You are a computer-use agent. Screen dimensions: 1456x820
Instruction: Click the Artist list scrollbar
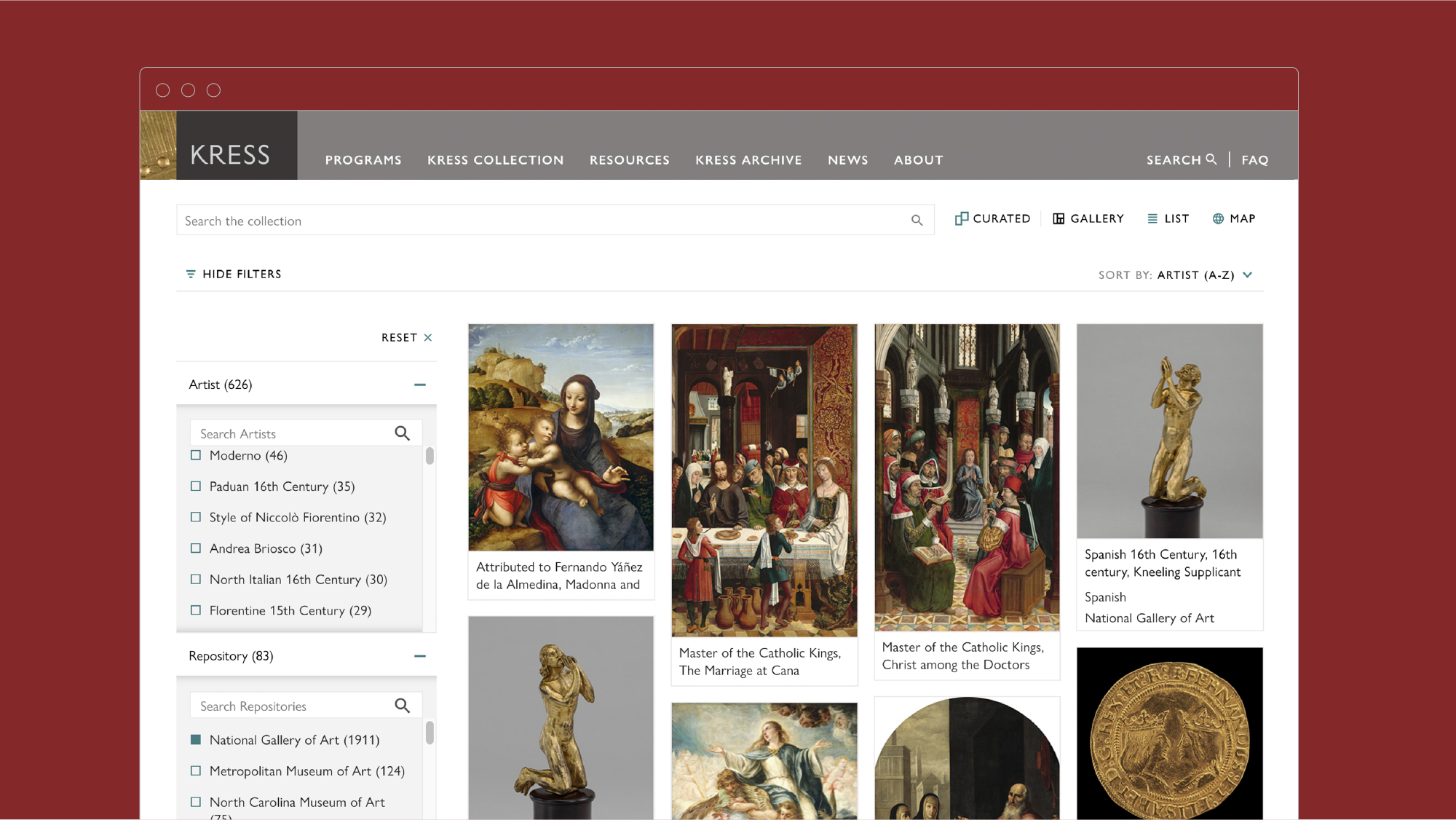point(430,456)
